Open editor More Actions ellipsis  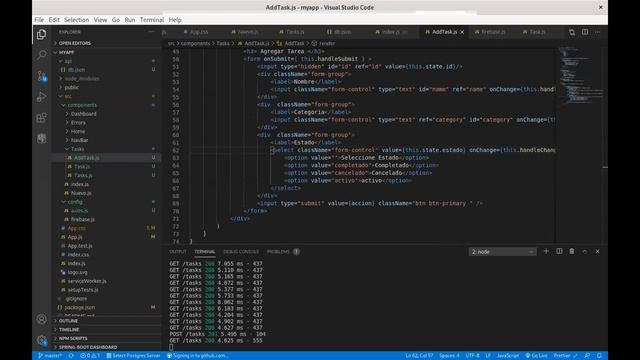(x=598, y=32)
